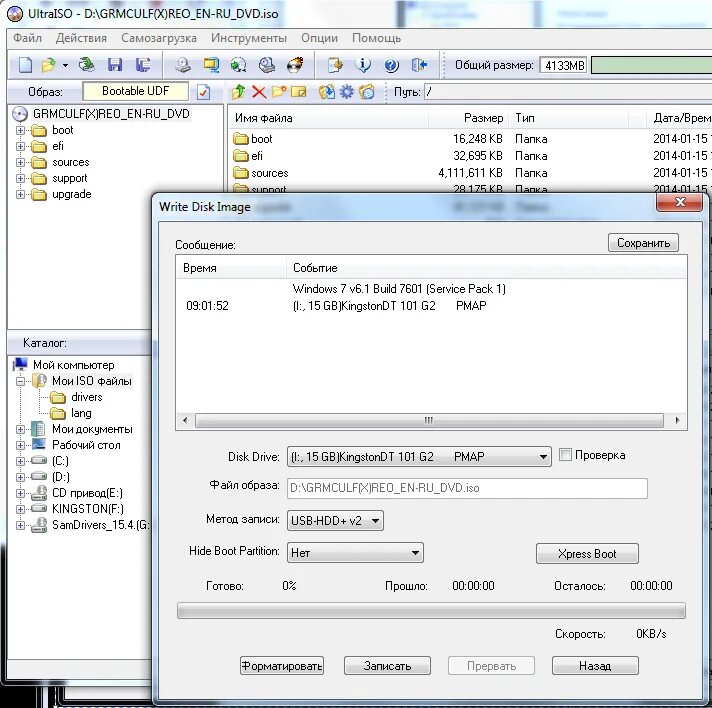Click the Compress ISO toolbar icon
The width and height of the screenshot is (712, 708).
click(x=211, y=65)
